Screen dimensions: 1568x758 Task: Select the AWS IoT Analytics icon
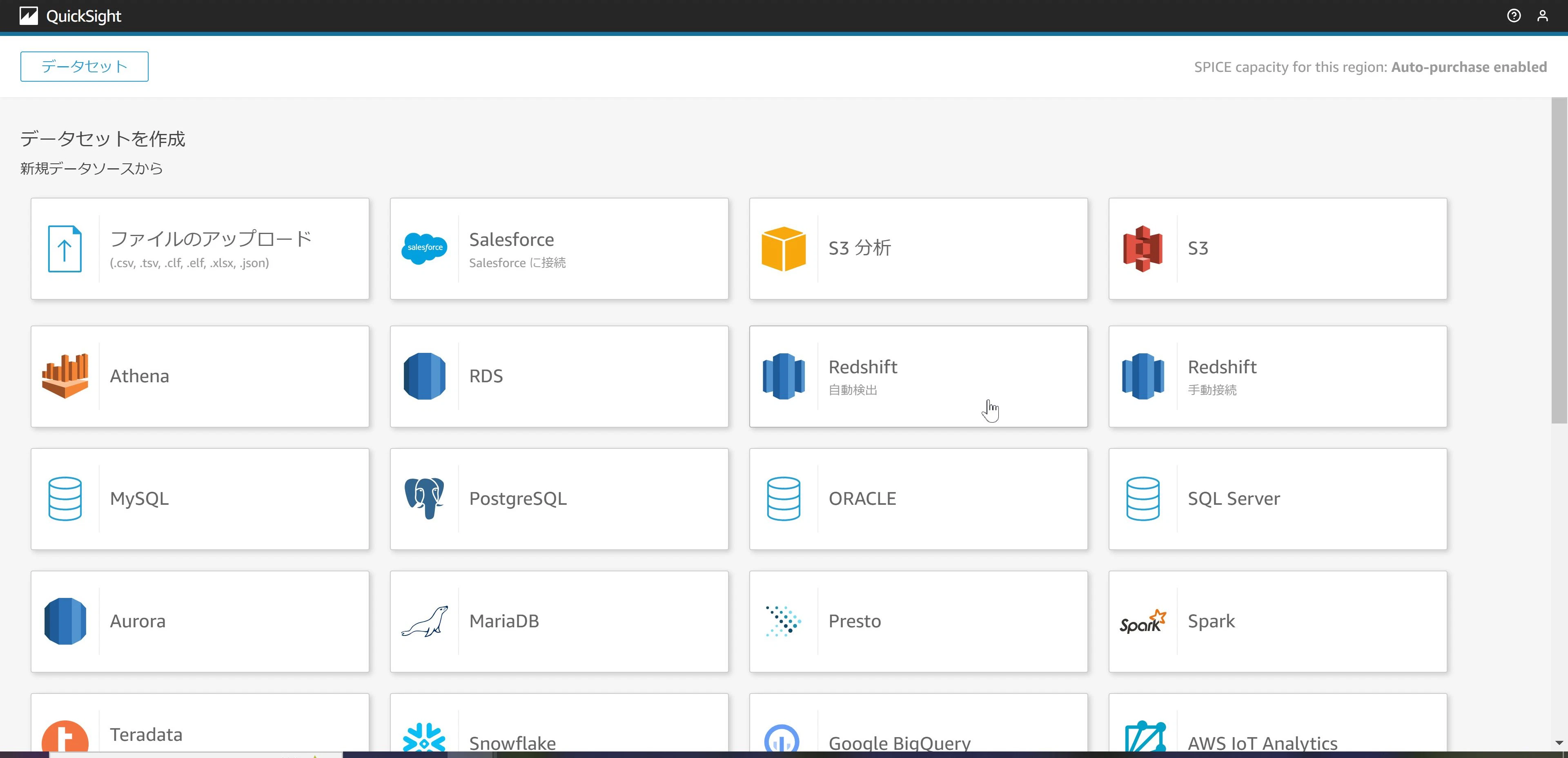[1145, 737]
